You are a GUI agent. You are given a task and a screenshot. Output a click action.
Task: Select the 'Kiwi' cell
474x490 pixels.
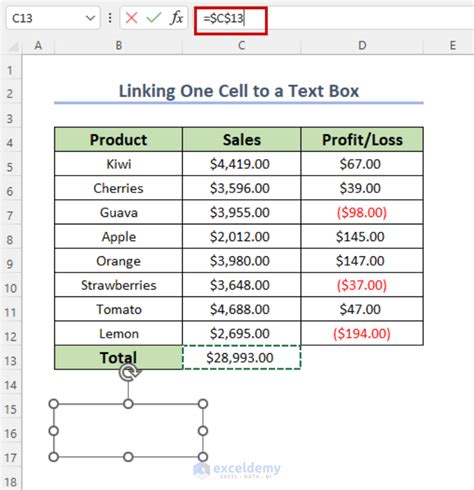coord(118,164)
